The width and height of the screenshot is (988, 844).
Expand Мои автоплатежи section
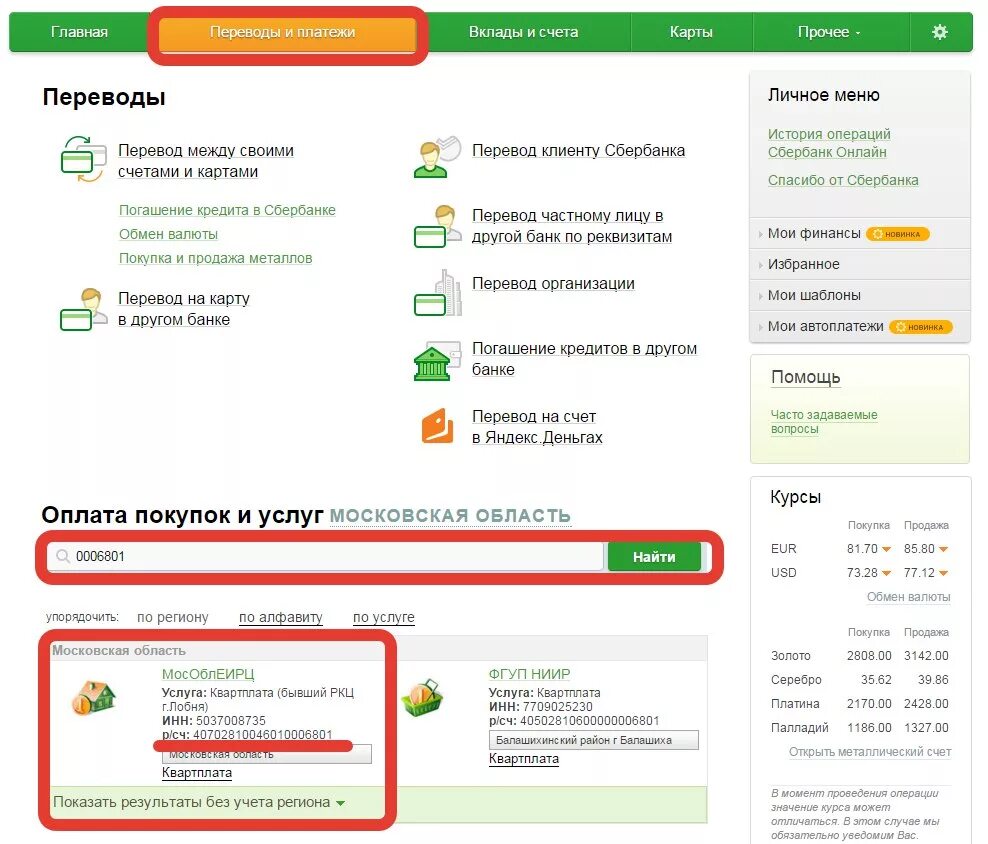825,326
